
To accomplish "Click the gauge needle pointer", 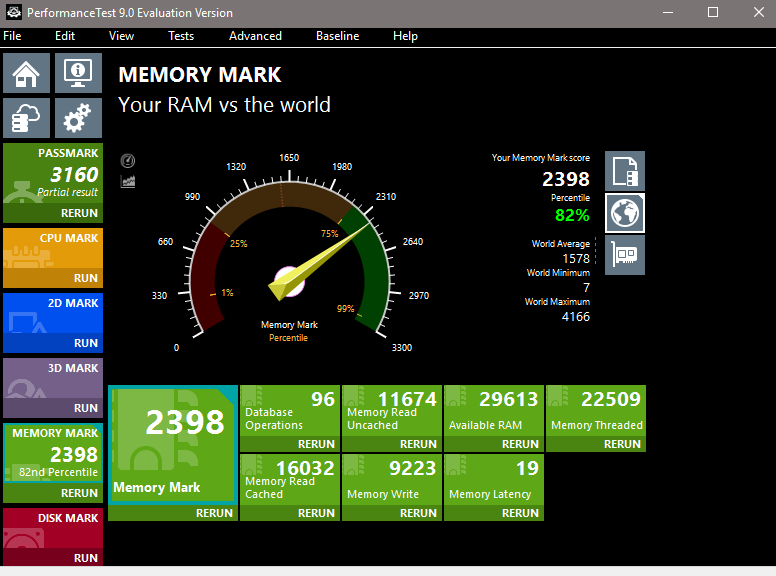I will pyautogui.click(x=319, y=262).
